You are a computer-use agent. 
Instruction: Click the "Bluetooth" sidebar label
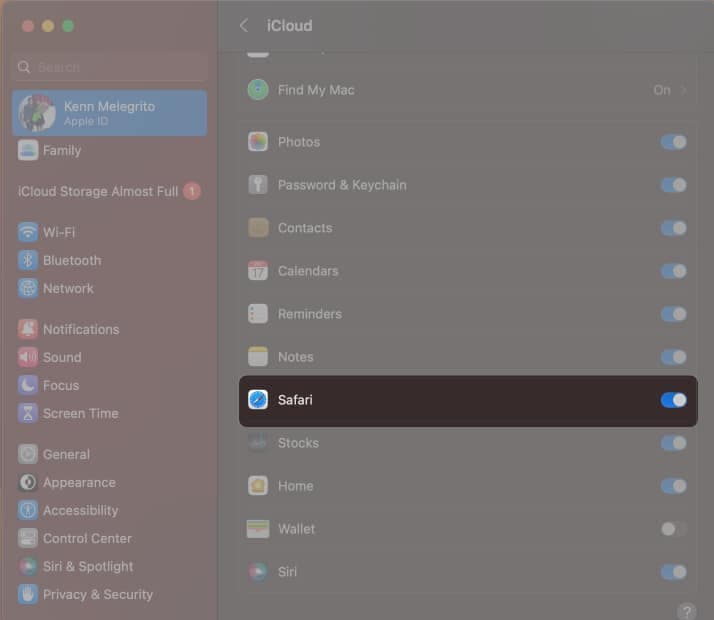coord(72,260)
